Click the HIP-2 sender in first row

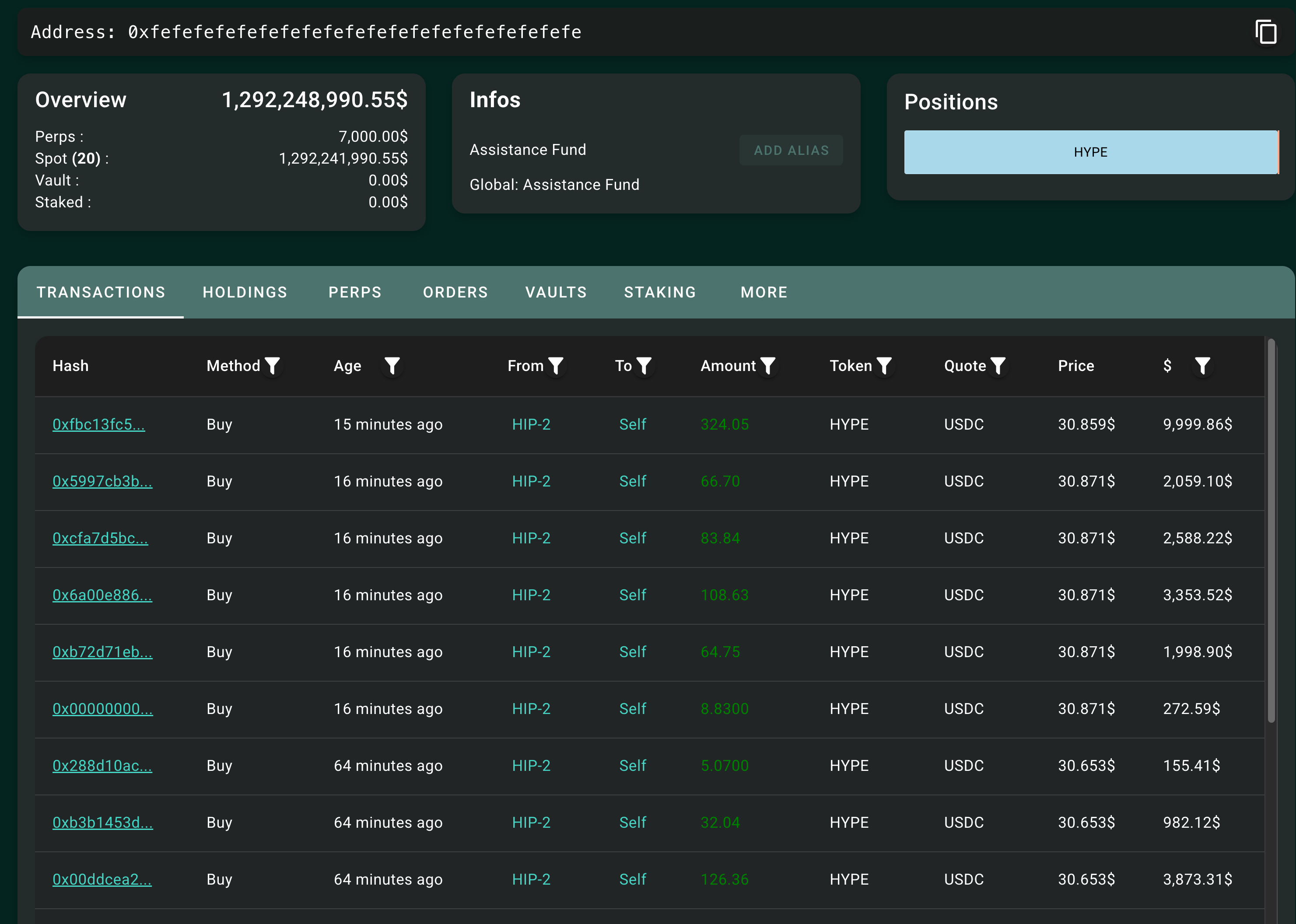pos(531,424)
